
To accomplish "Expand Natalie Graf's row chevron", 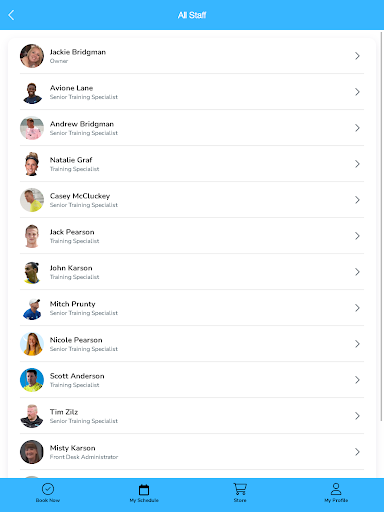I will click(357, 164).
